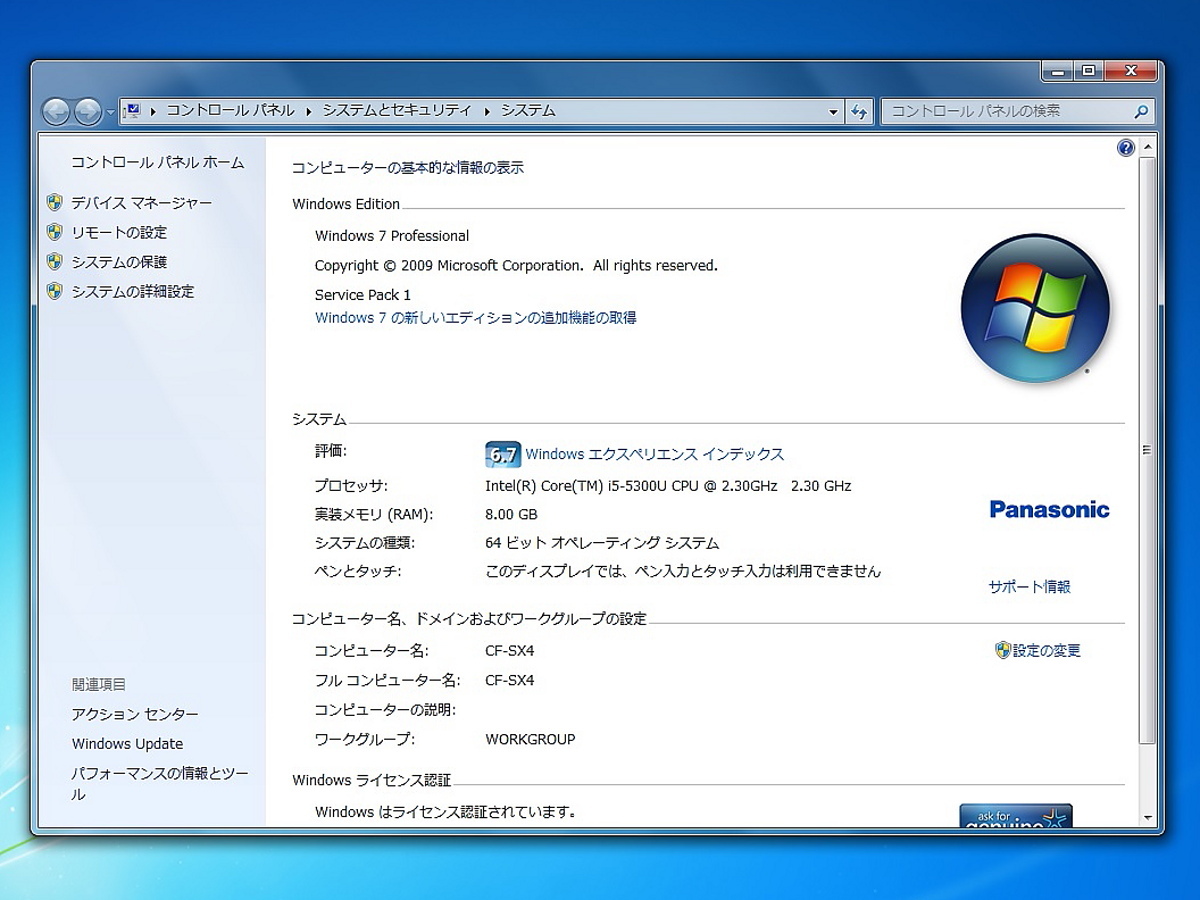The image size is (1200, 900).
Task: Click the Windows 7 Professional text
Action: 392,236
